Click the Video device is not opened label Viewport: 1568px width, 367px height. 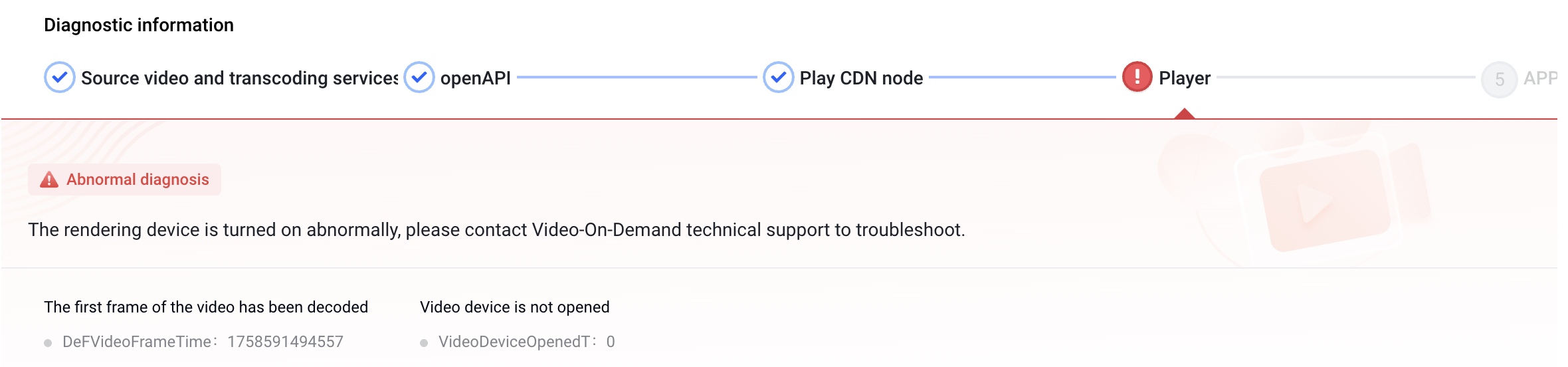point(515,307)
